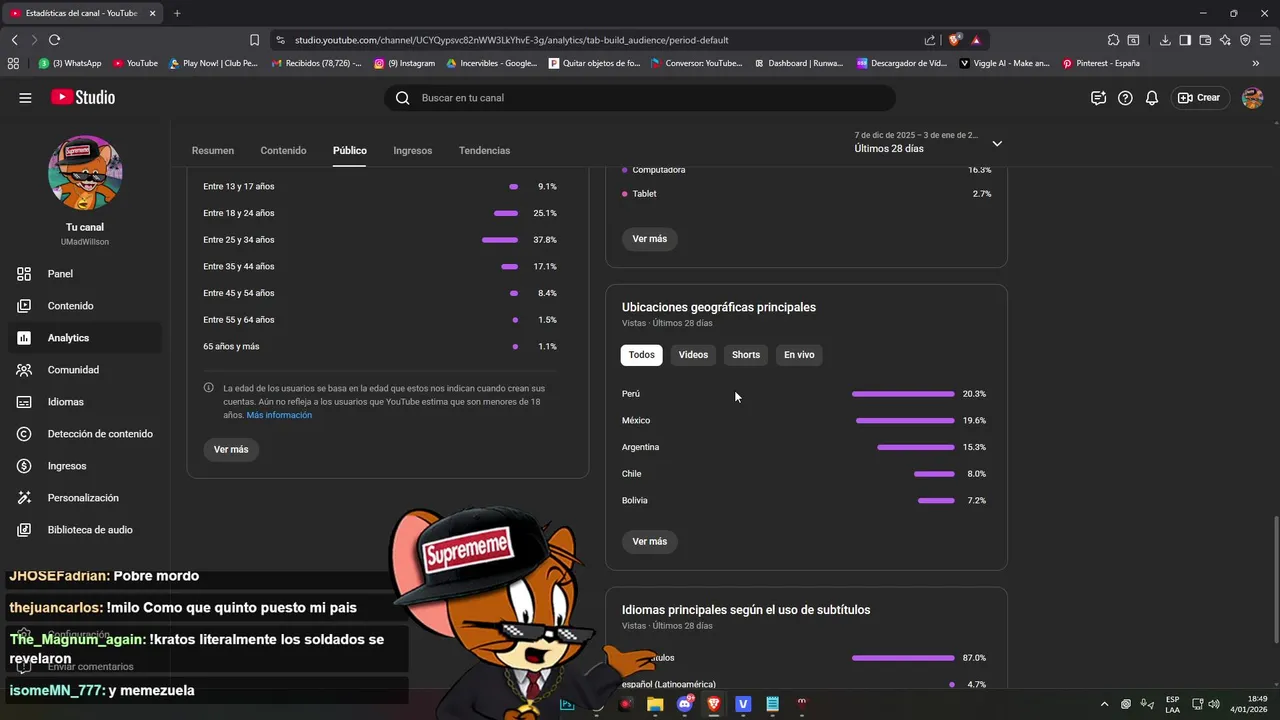Click the Argentina row
This screenshot has height=720, width=1280.
[x=805, y=447]
